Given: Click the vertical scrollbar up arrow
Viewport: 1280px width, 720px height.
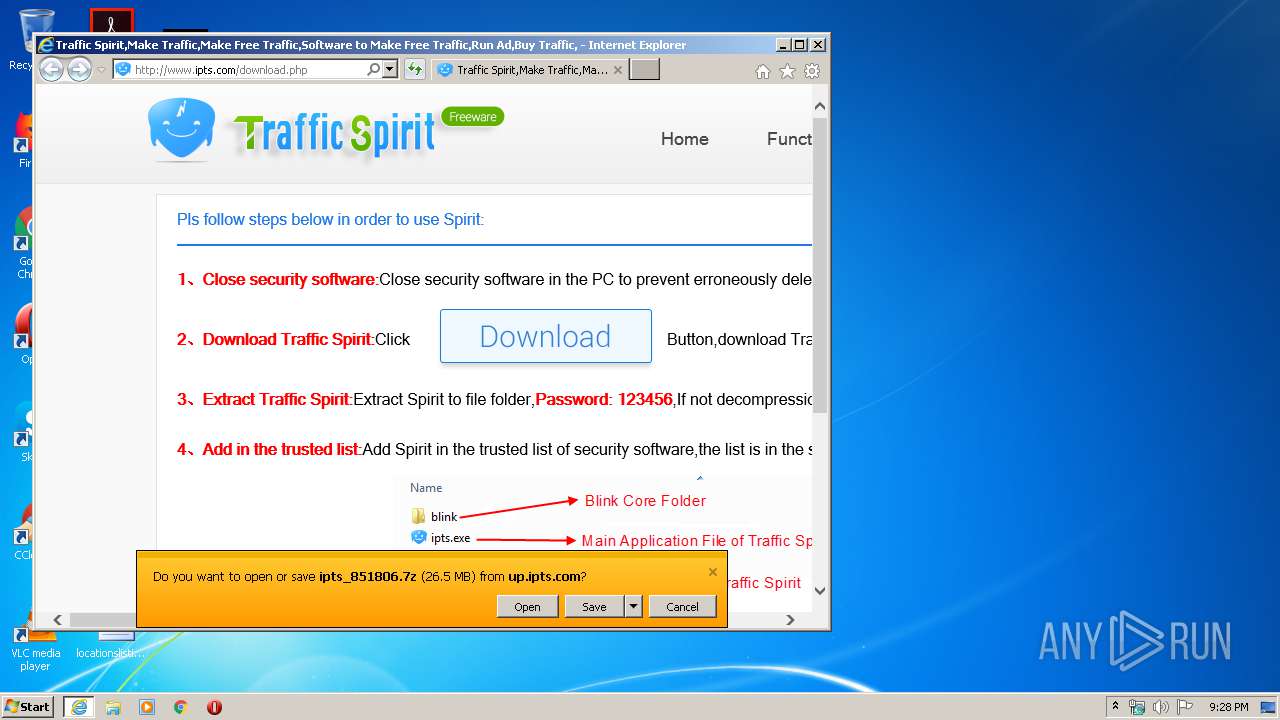Looking at the screenshot, I should 820,106.
